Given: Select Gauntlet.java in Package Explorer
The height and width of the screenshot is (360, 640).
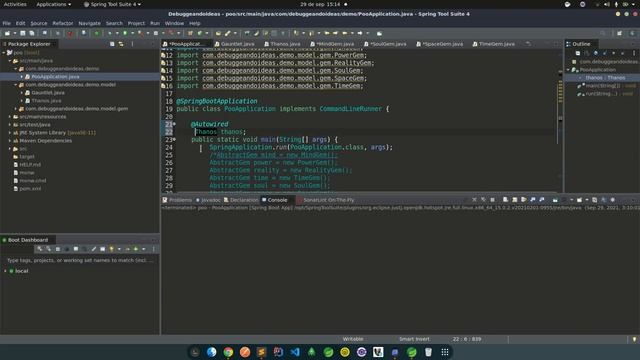Looking at the screenshot, I should click(x=48, y=93).
